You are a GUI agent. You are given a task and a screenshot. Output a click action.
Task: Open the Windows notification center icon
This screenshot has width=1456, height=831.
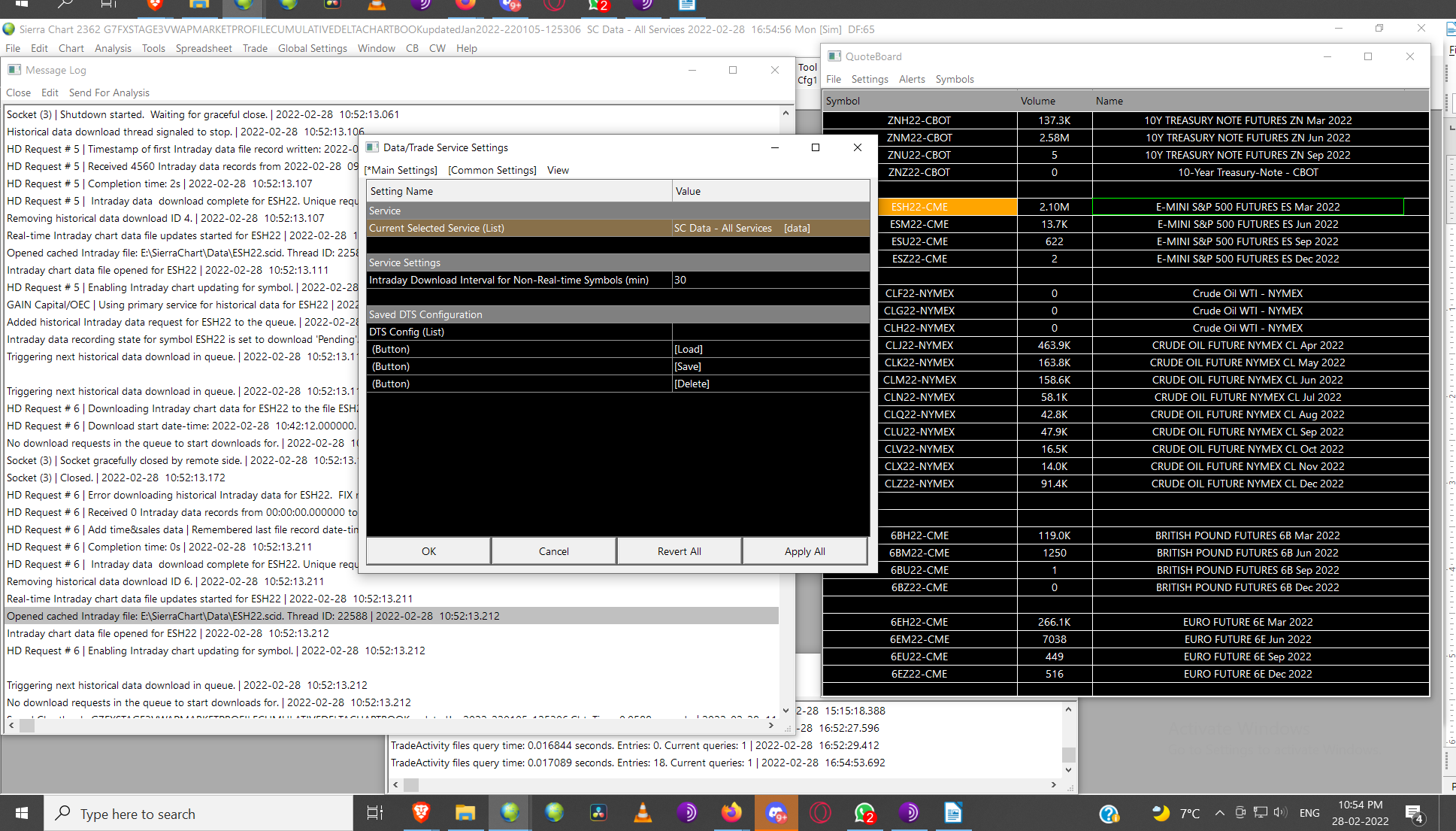tap(1414, 814)
